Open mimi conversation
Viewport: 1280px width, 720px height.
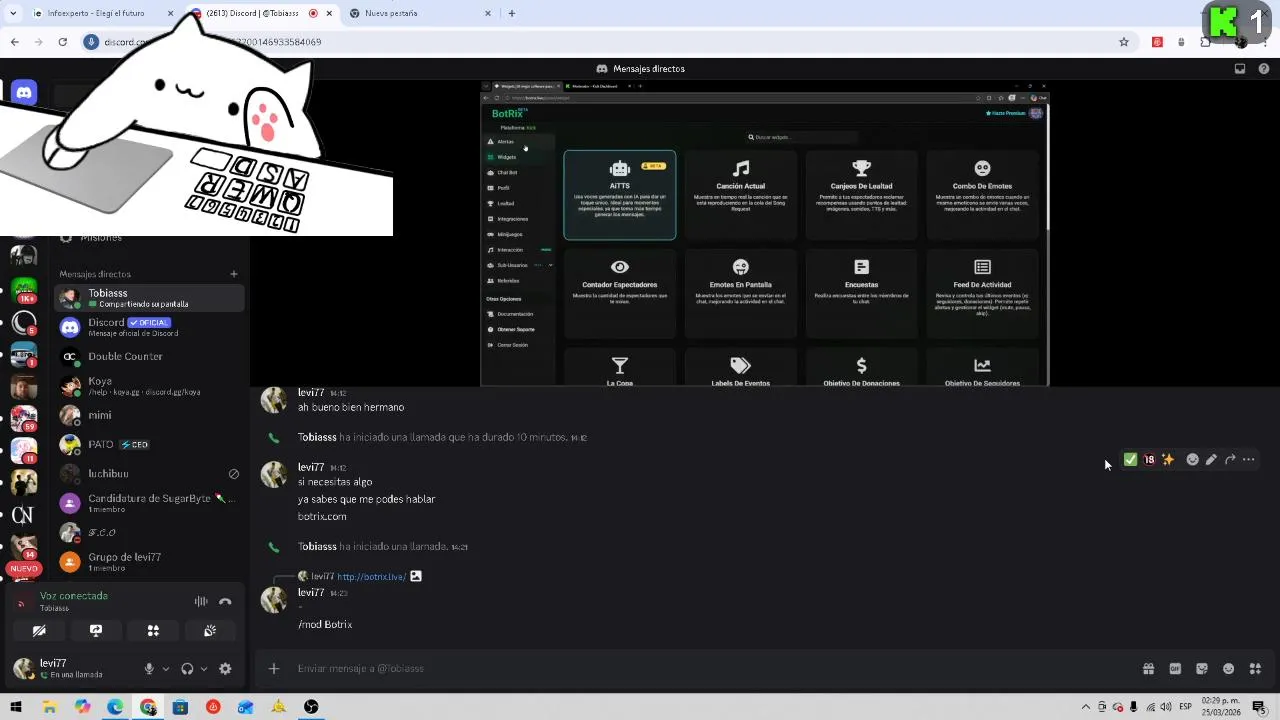tap(150, 415)
